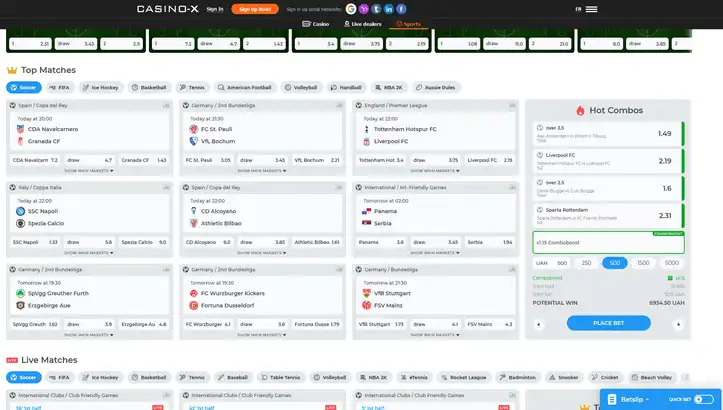This screenshot has width=723, height=410.
Task: Click the Place Bet button
Action: (608, 323)
